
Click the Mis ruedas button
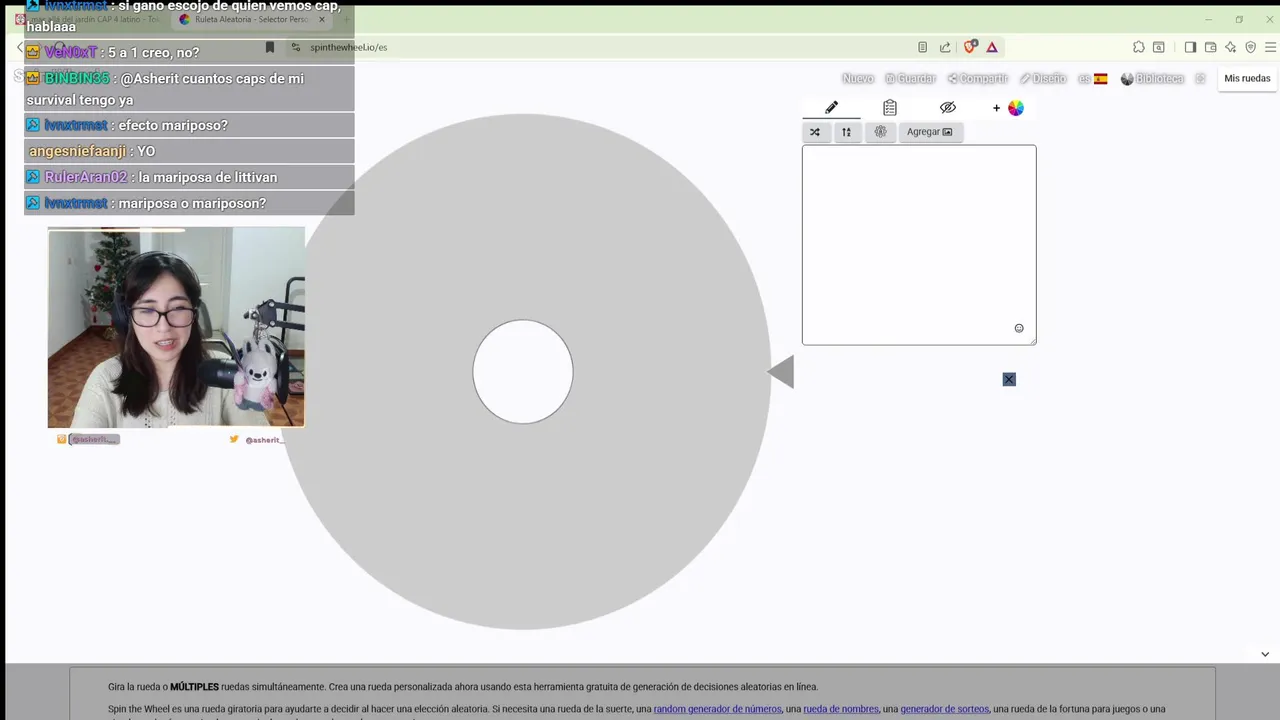point(1247,78)
